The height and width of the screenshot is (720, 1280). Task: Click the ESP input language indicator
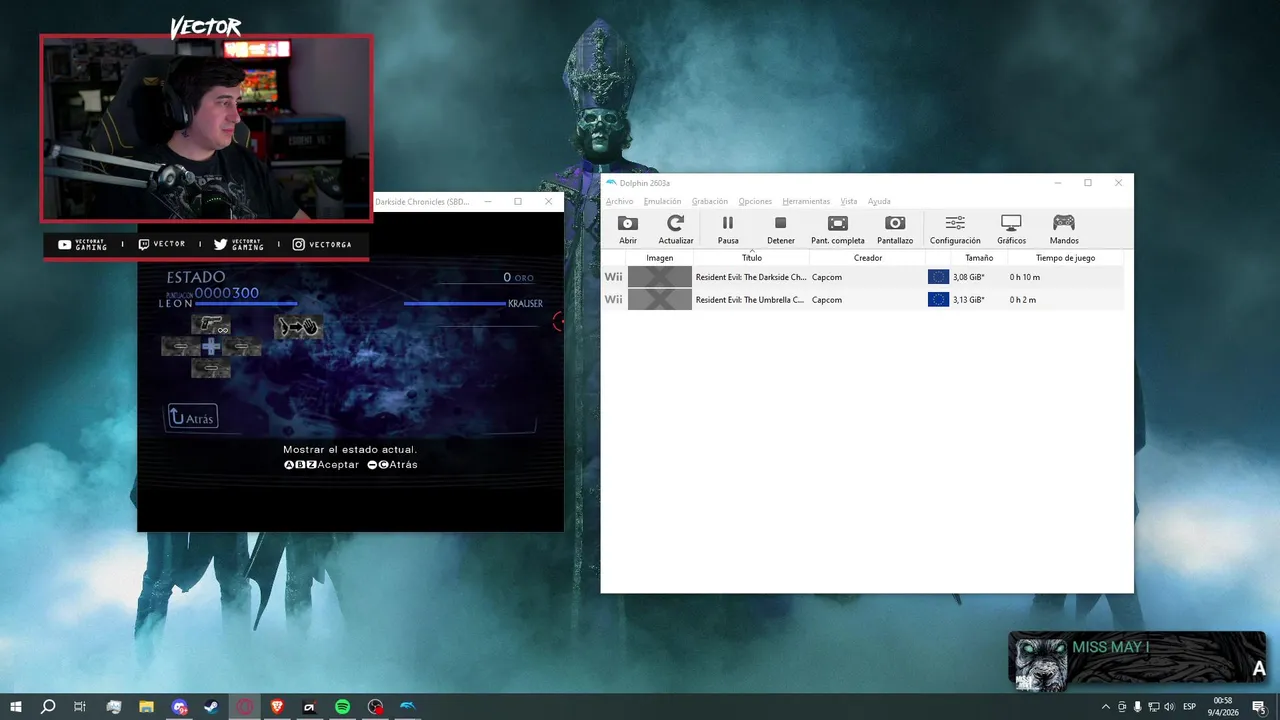tap(1190, 707)
